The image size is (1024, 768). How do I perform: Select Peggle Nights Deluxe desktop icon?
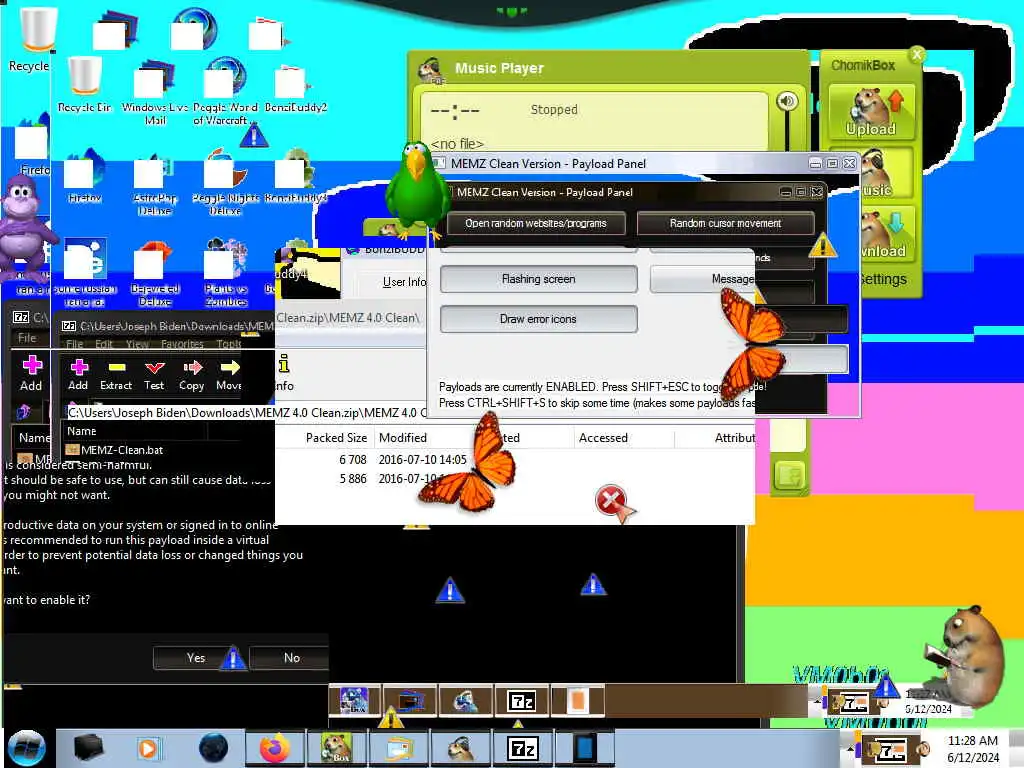pyautogui.click(x=225, y=184)
